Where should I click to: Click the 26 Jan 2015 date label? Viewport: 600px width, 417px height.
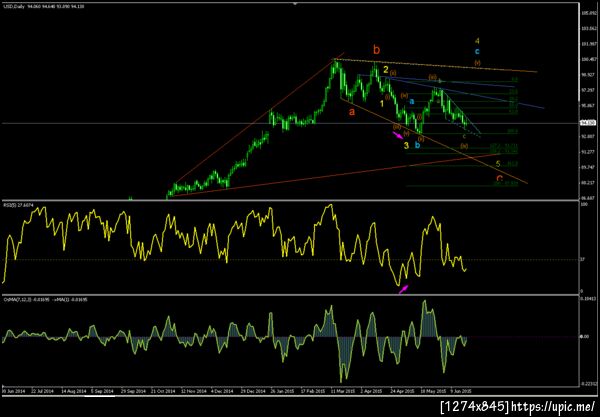(x=283, y=391)
